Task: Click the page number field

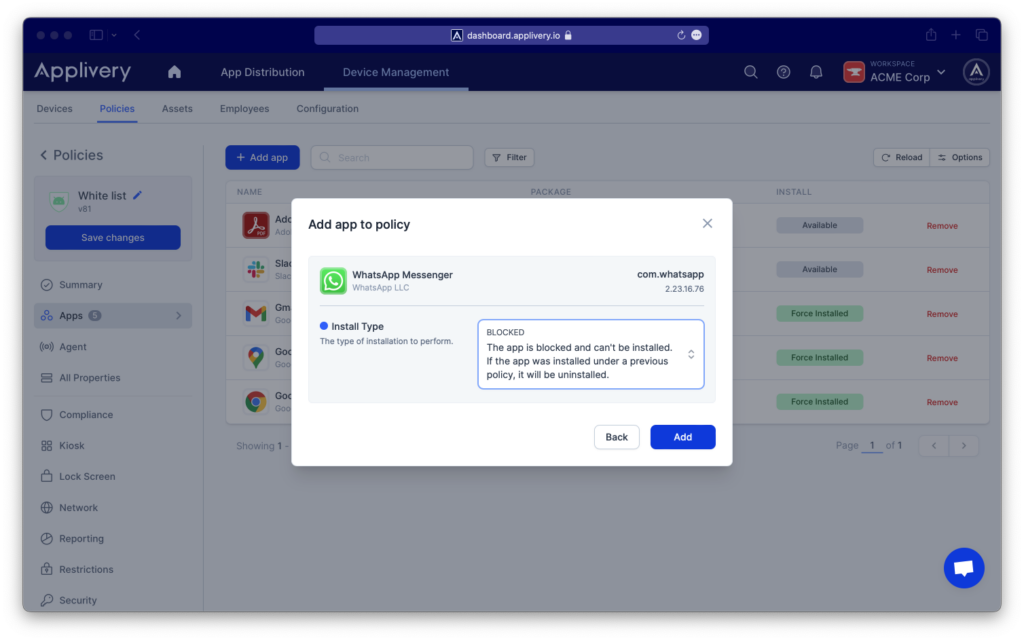Action: point(872,445)
